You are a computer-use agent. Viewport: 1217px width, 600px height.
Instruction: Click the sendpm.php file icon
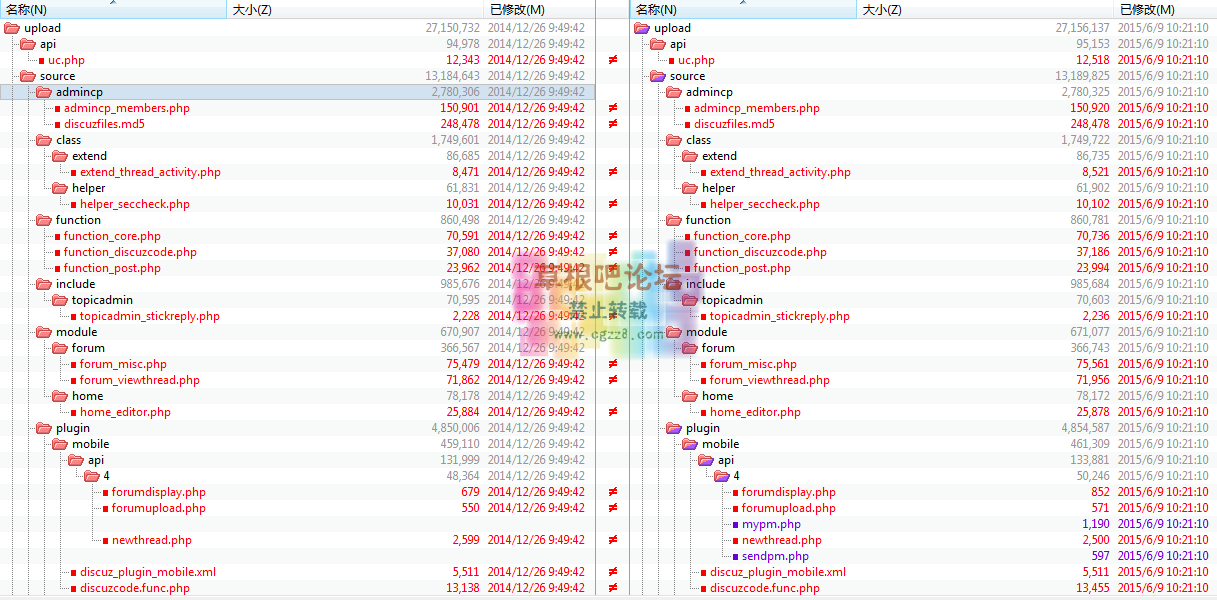(733, 555)
